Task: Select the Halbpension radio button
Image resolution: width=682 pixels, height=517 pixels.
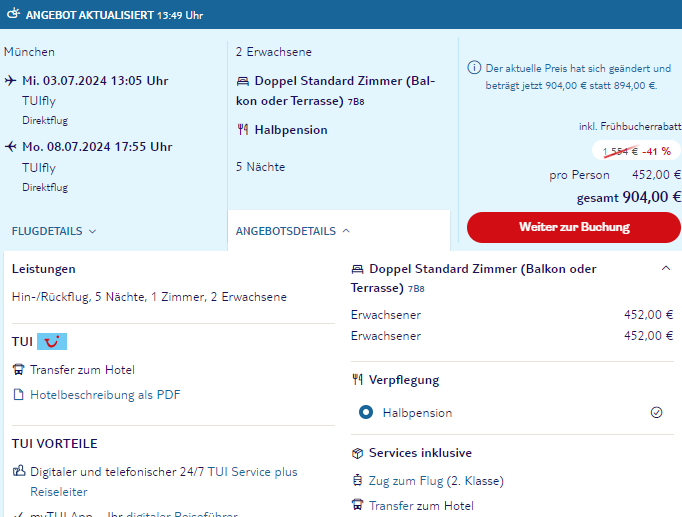Action: 366,412
